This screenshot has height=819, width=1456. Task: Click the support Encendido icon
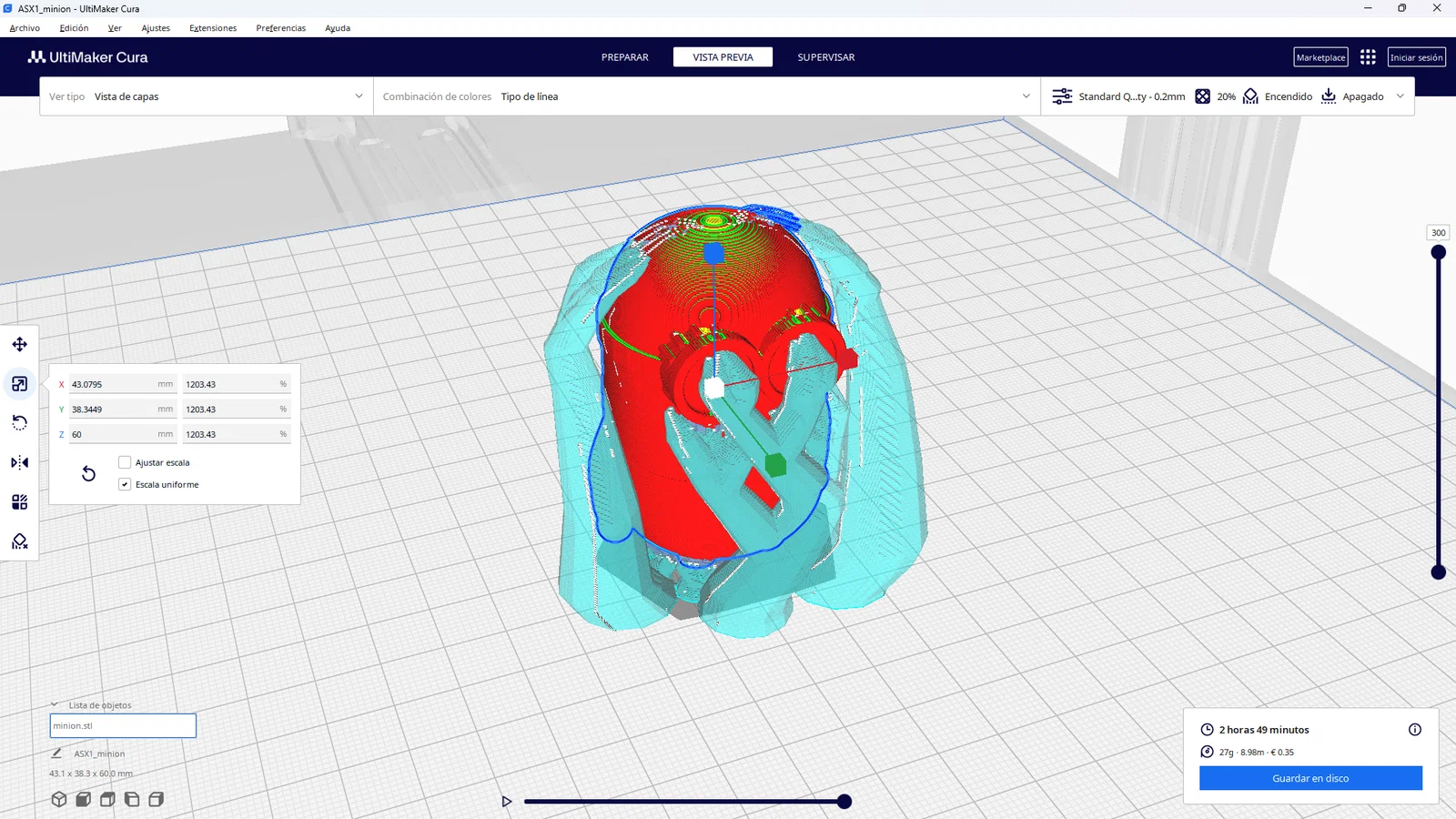[1250, 96]
